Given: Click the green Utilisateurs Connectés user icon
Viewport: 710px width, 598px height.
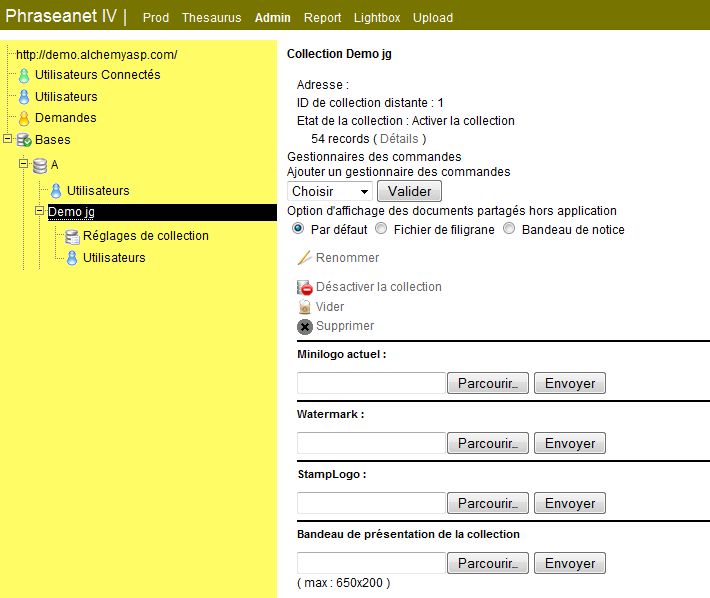Looking at the screenshot, I should (24, 75).
